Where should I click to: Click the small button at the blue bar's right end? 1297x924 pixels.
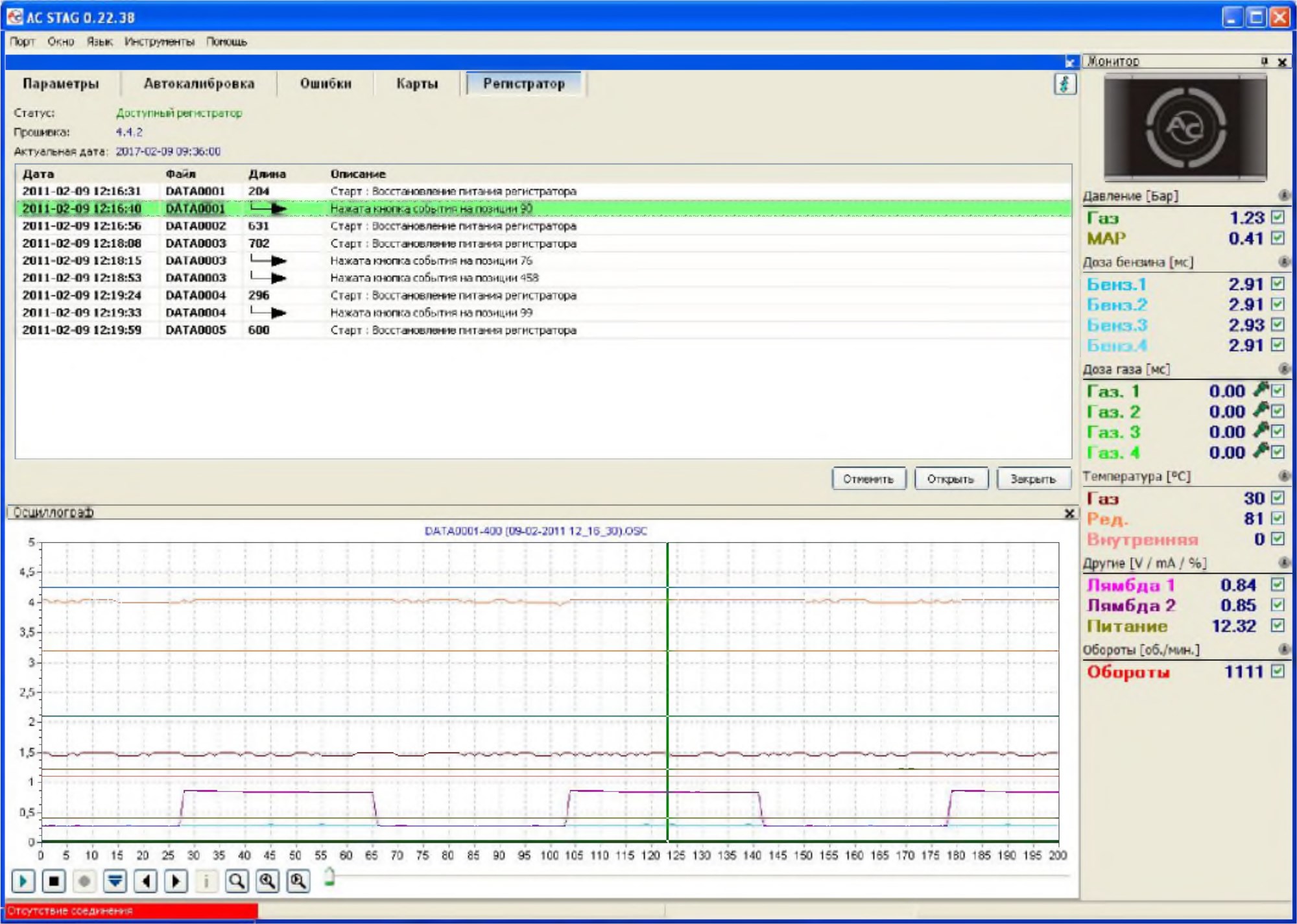pos(1071,62)
